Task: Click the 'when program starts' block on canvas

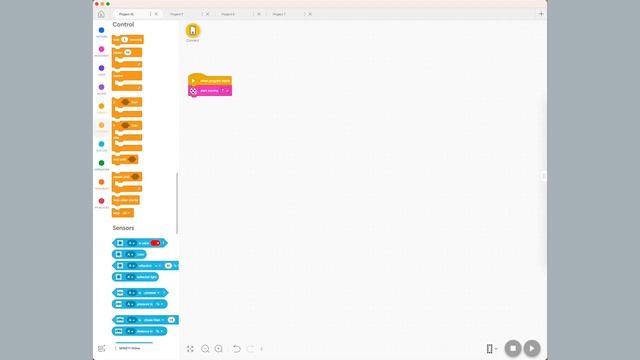Action: [x=210, y=80]
